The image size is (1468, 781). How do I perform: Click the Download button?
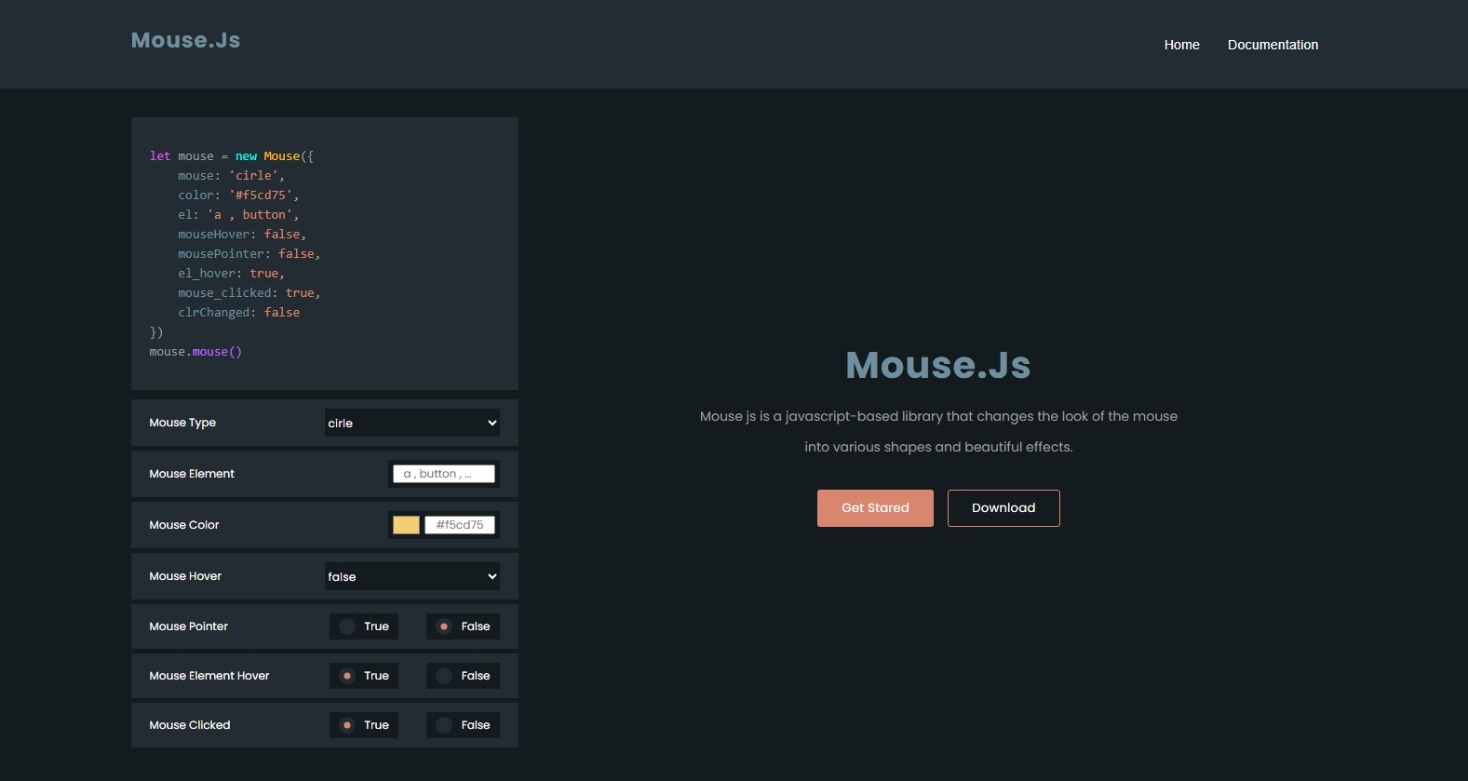[1003, 508]
